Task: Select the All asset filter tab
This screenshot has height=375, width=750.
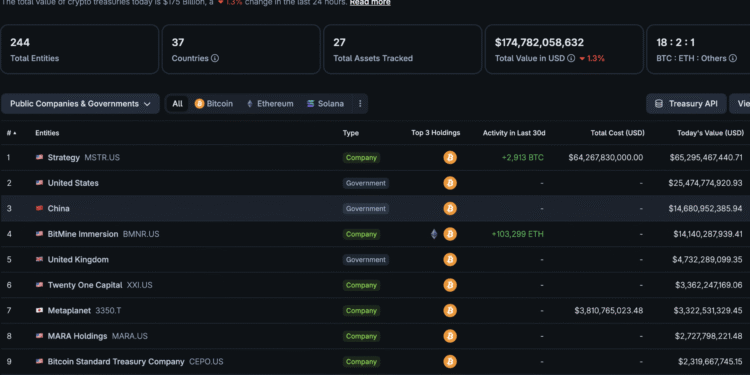Action: 177,104
